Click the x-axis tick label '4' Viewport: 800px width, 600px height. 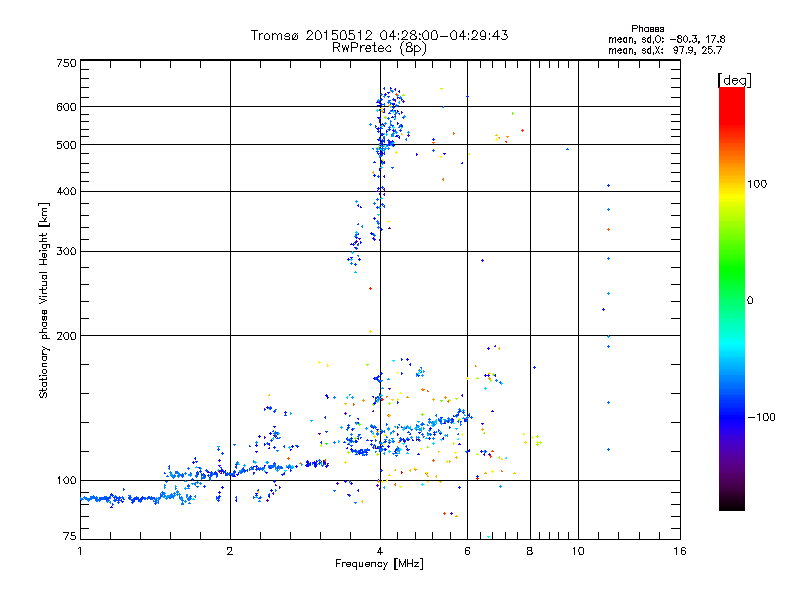pyautogui.click(x=380, y=551)
